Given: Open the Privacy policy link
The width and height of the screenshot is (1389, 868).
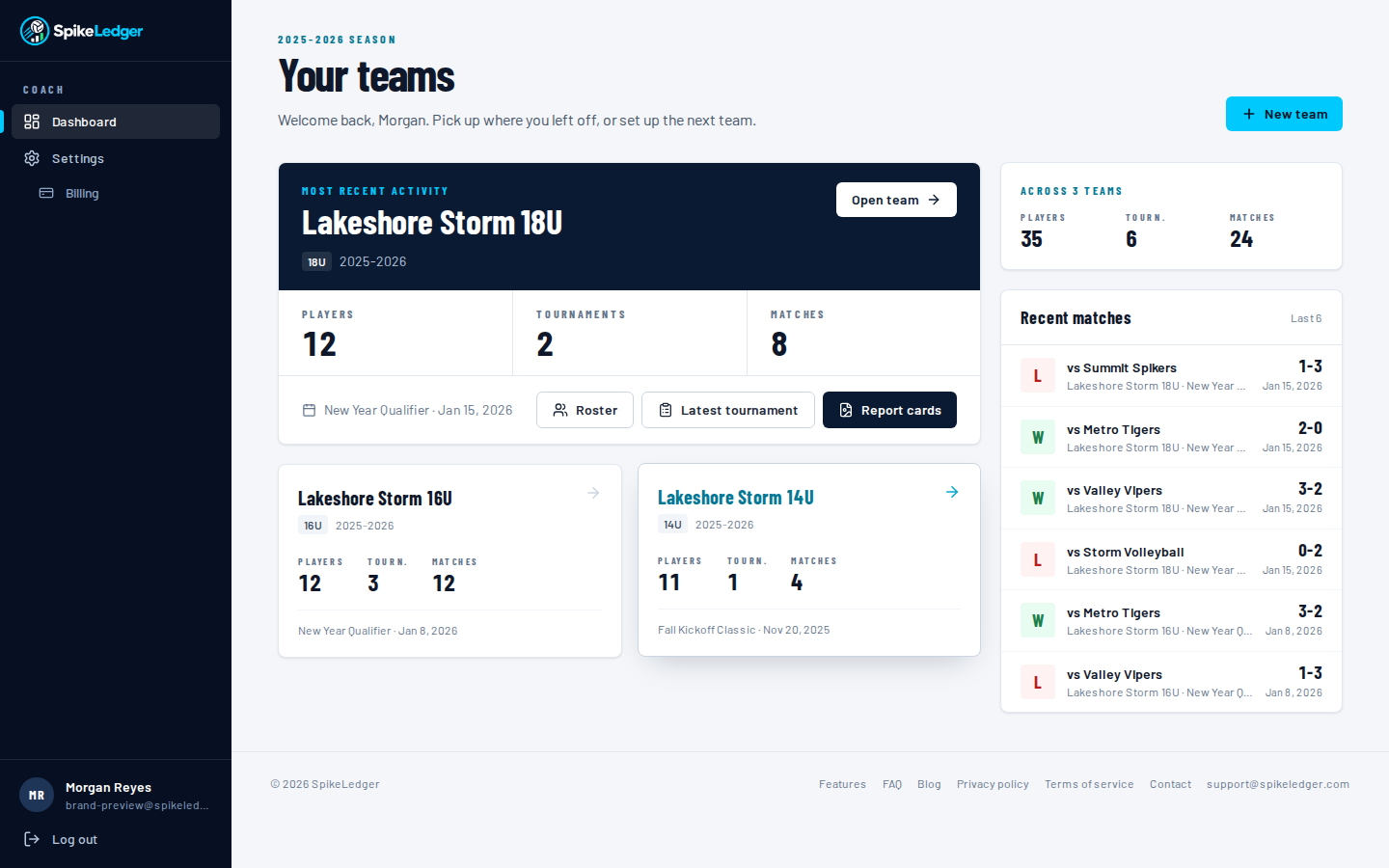Looking at the screenshot, I should (993, 784).
